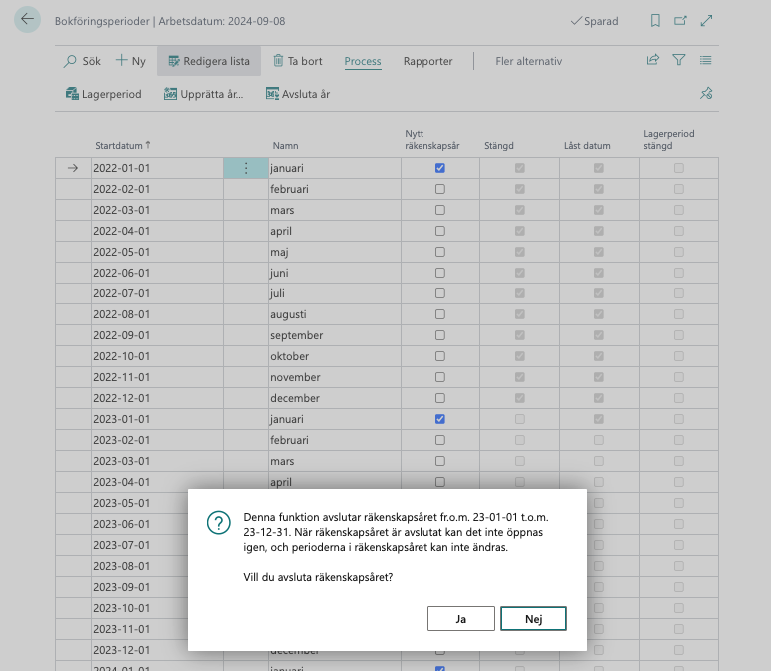The image size is (771, 671).
Task: Click the list view layout icon
Action: (705, 61)
